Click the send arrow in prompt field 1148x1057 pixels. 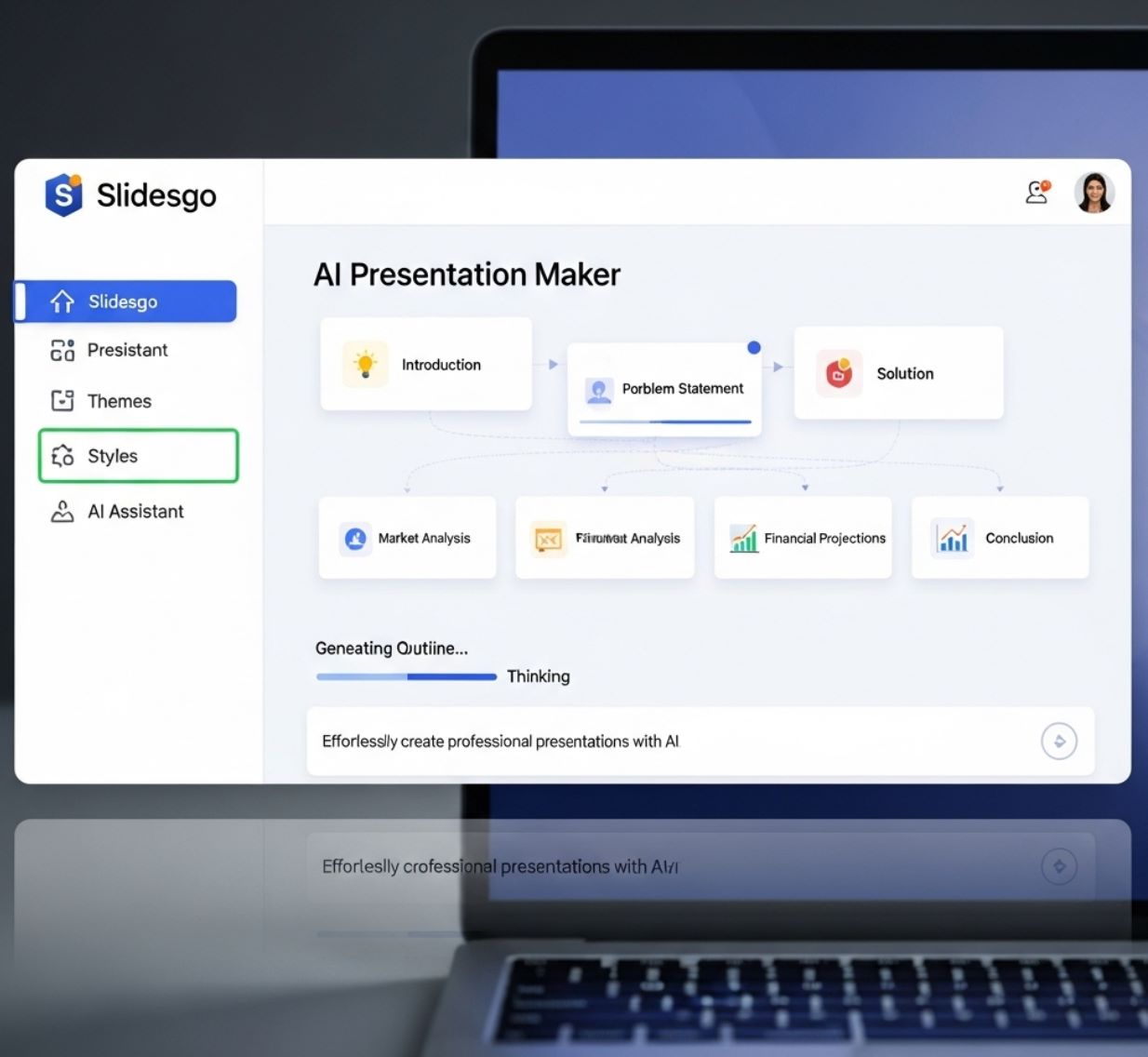(1059, 742)
